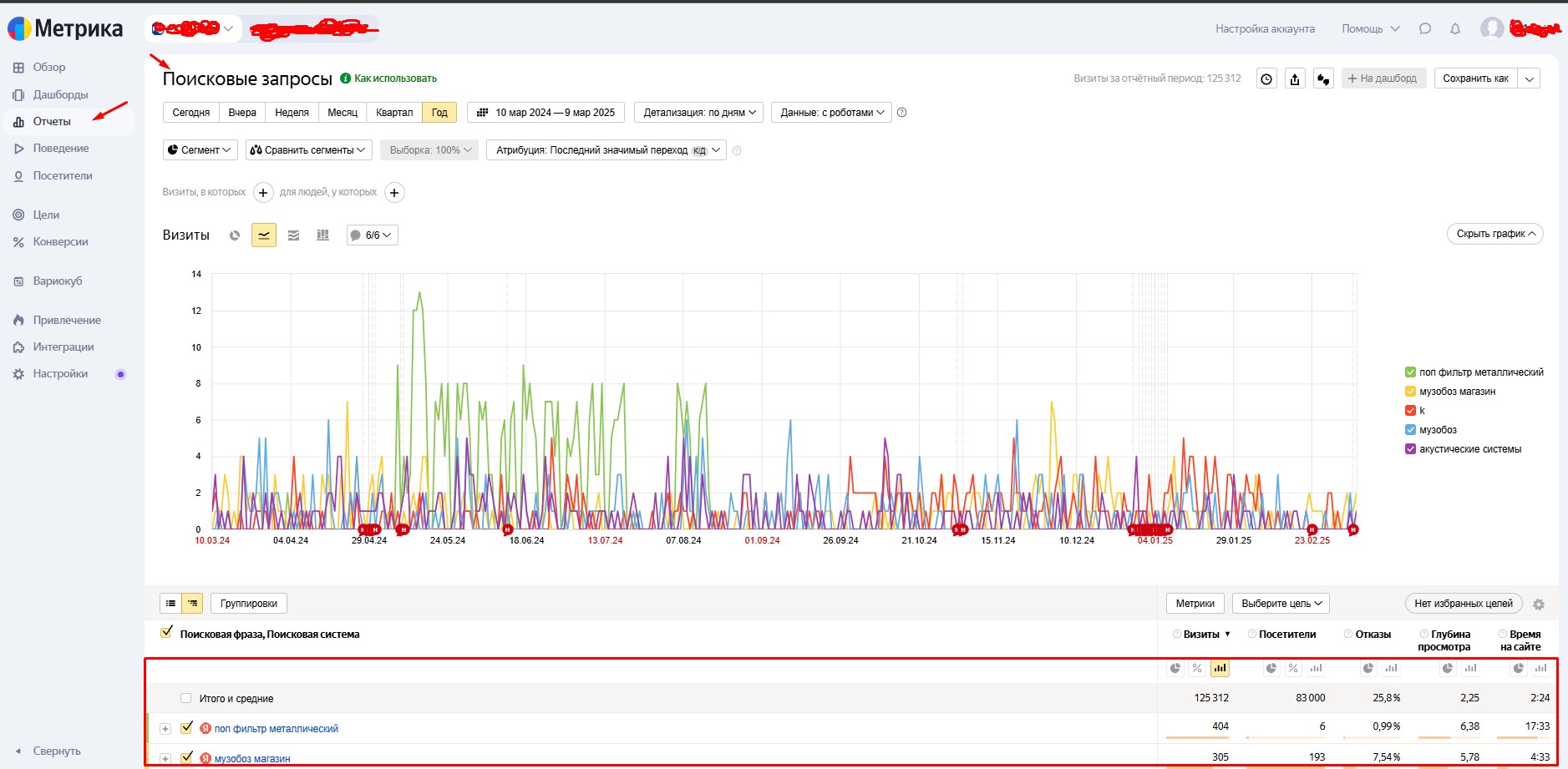Click date range '10 мар 2024 — 9 мар 2025'
This screenshot has width=1568, height=769.
click(x=546, y=113)
